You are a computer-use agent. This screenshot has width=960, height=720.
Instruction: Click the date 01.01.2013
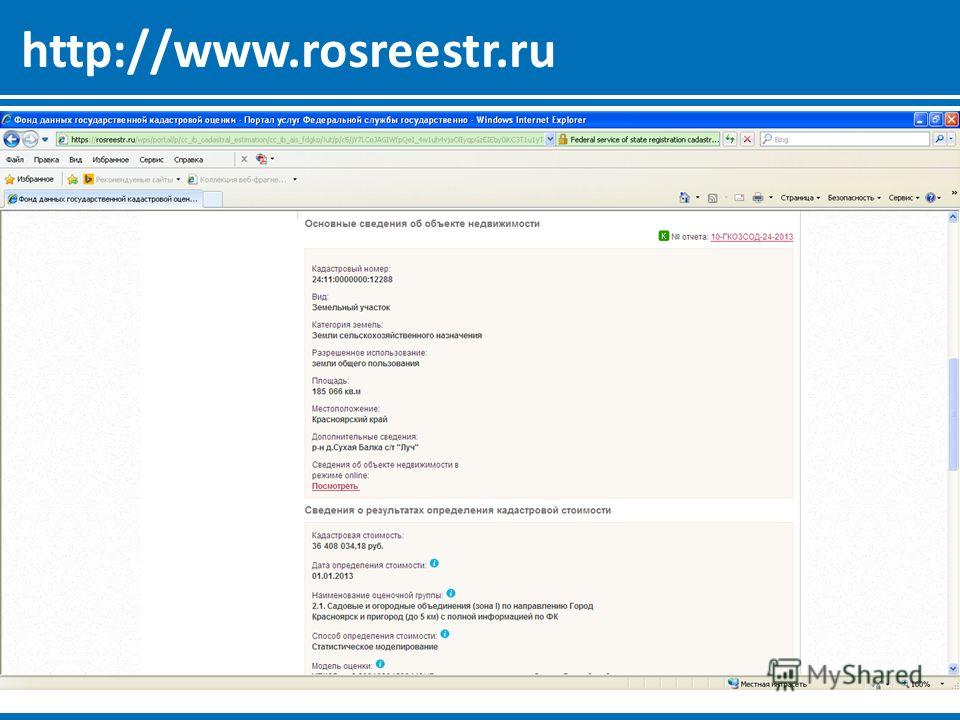tap(332, 576)
